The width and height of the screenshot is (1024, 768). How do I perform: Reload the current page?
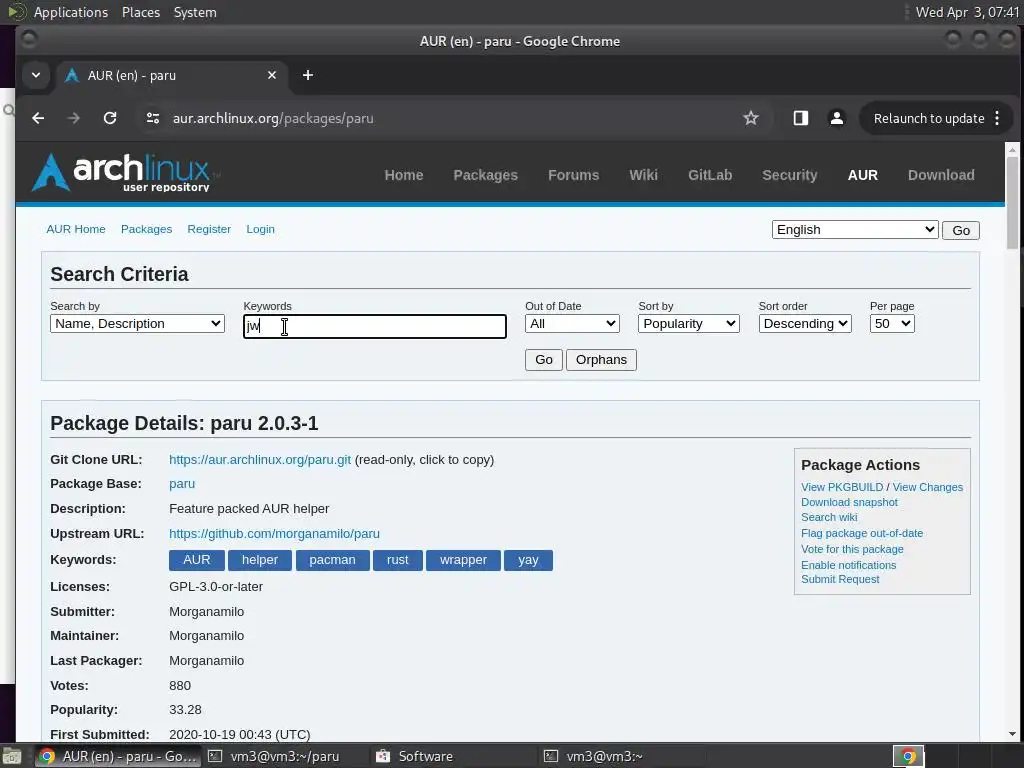110,118
